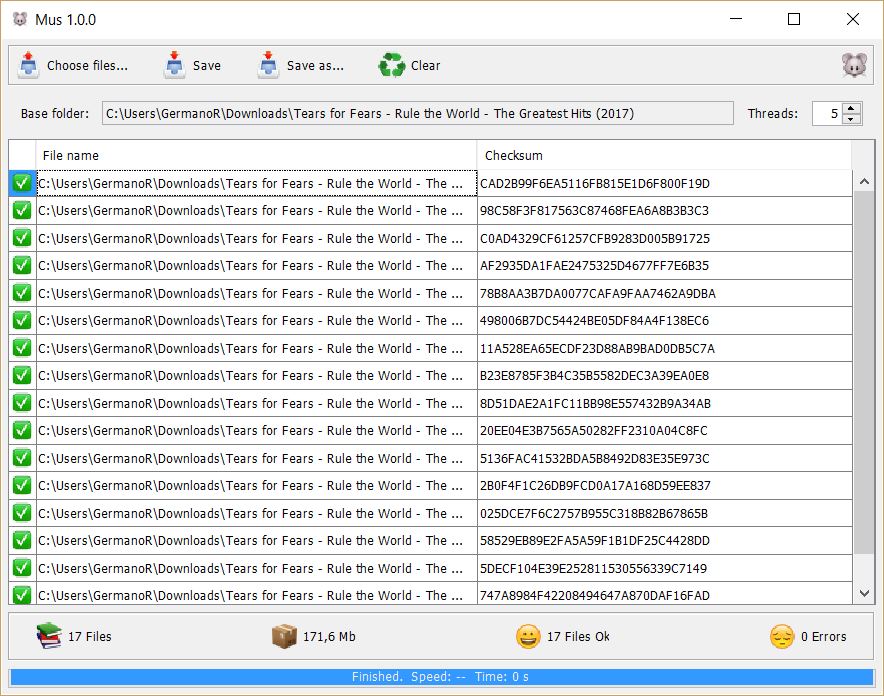Click the box icon beside 171,6 Mb
The image size is (884, 696).
284,636
